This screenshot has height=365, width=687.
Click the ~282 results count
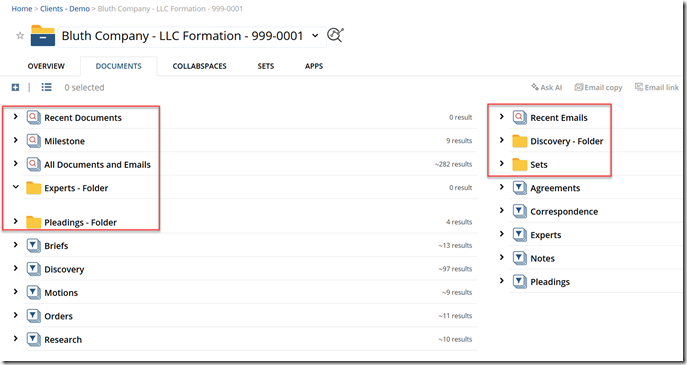coord(453,164)
